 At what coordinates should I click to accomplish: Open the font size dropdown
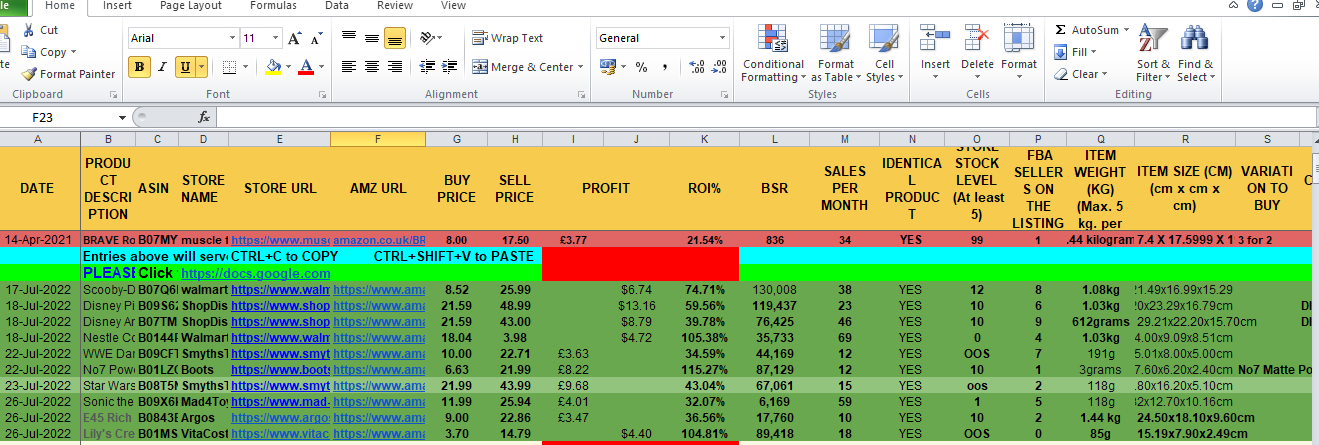click(x=276, y=38)
